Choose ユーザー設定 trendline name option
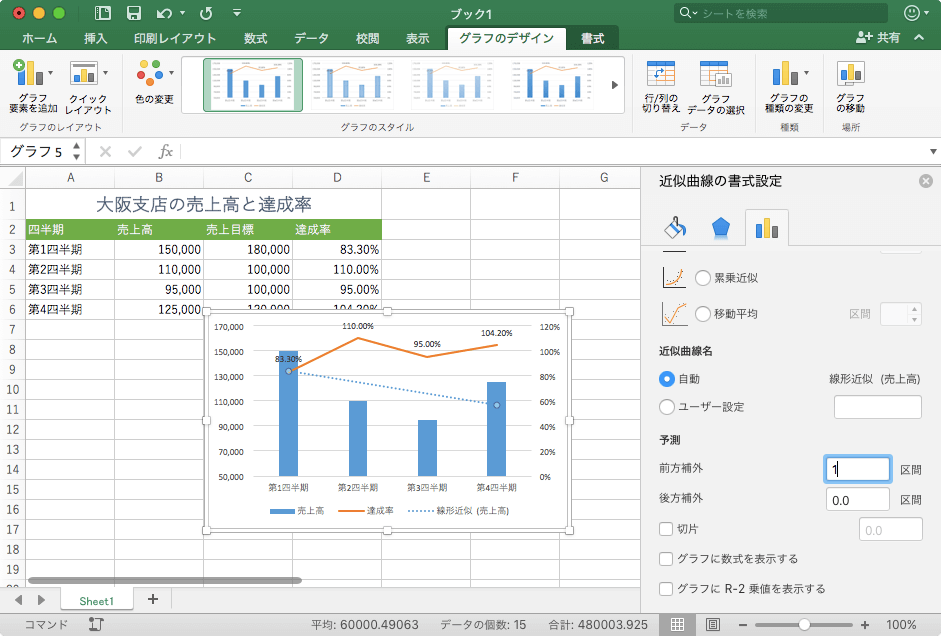 (667, 407)
